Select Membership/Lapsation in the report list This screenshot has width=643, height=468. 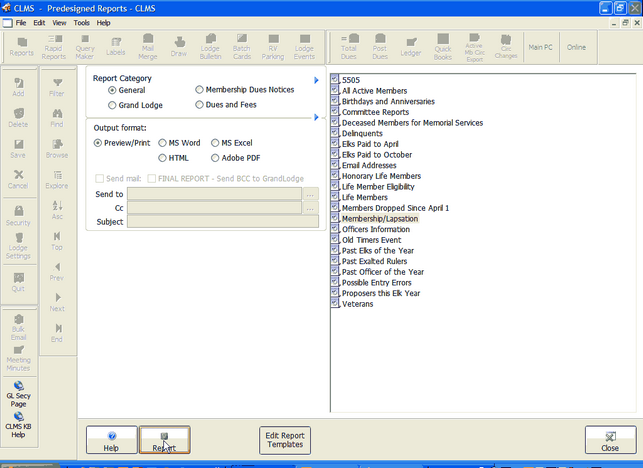pos(379,218)
